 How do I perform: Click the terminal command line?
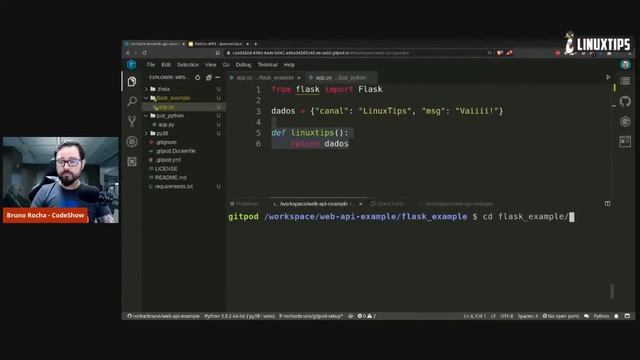click(x=401, y=217)
